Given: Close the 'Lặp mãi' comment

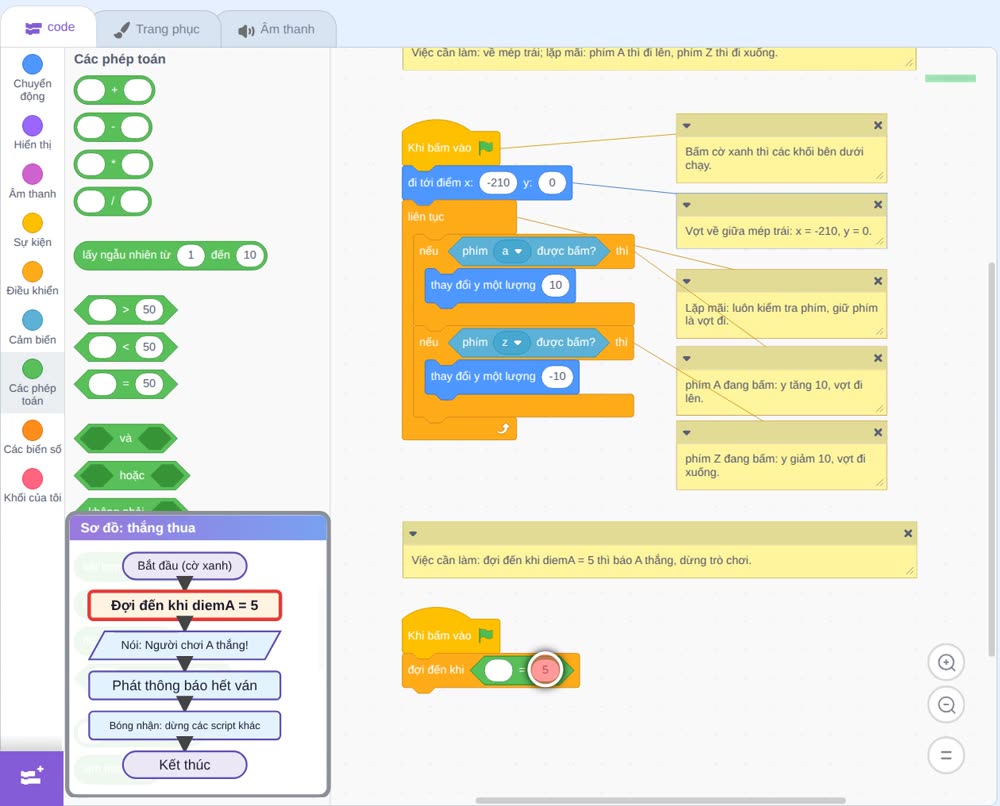Looking at the screenshot, I should pos(878,281).
